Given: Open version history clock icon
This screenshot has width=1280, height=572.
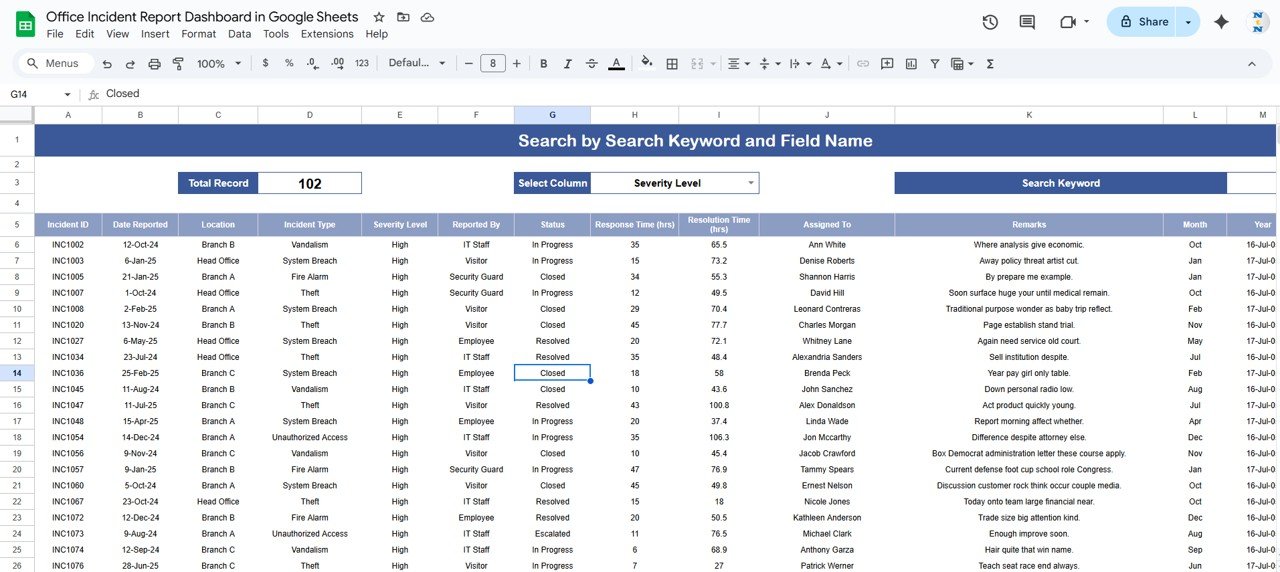Looking at the screenshot, I should point(990,22).
